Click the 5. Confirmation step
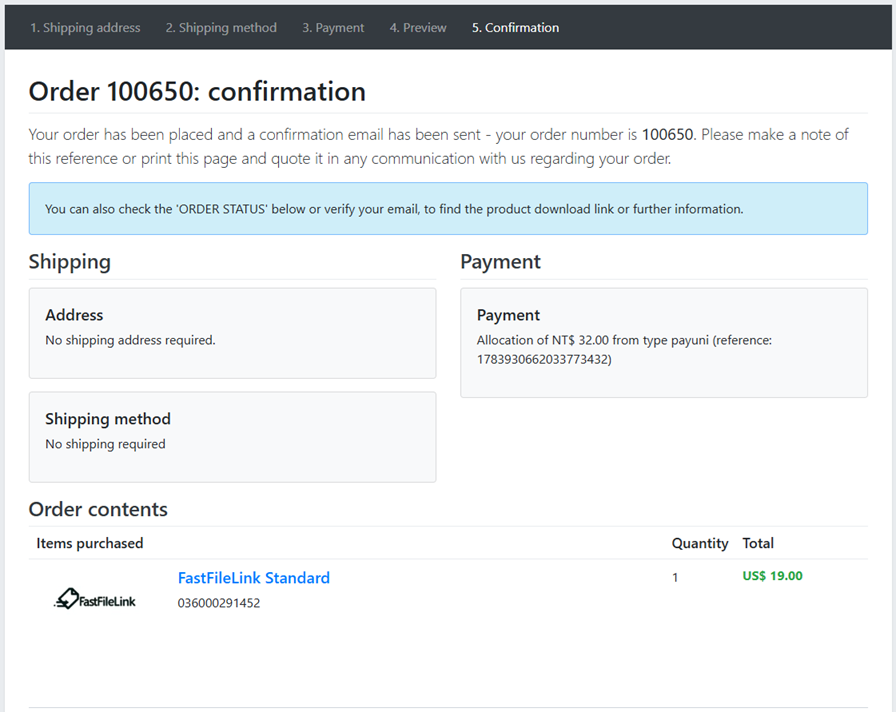Viewport: 896px width, 712px height. click(515, 27)
